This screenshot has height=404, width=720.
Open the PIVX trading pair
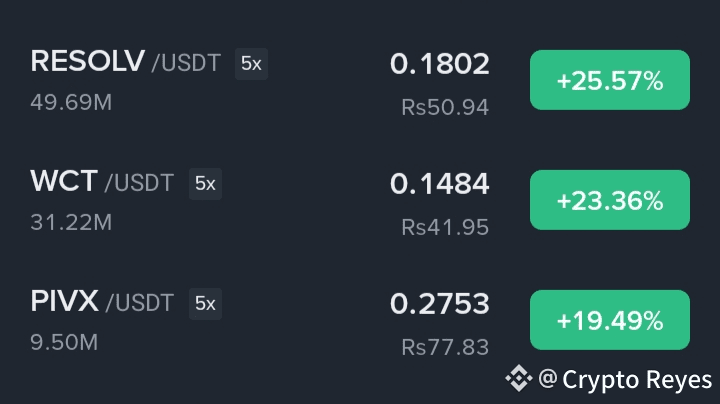point(65,302)
